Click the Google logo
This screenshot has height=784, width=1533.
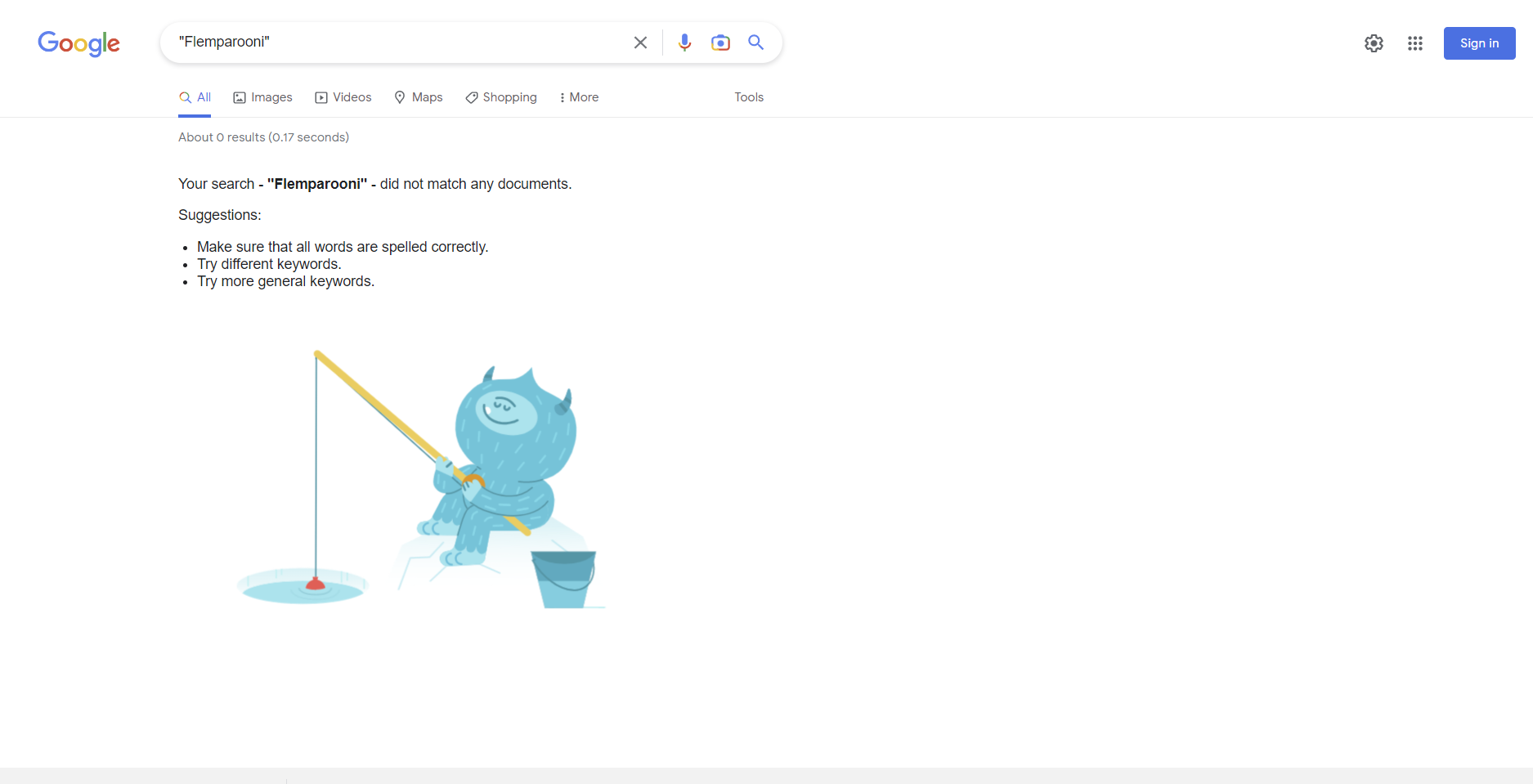point(78,43)
